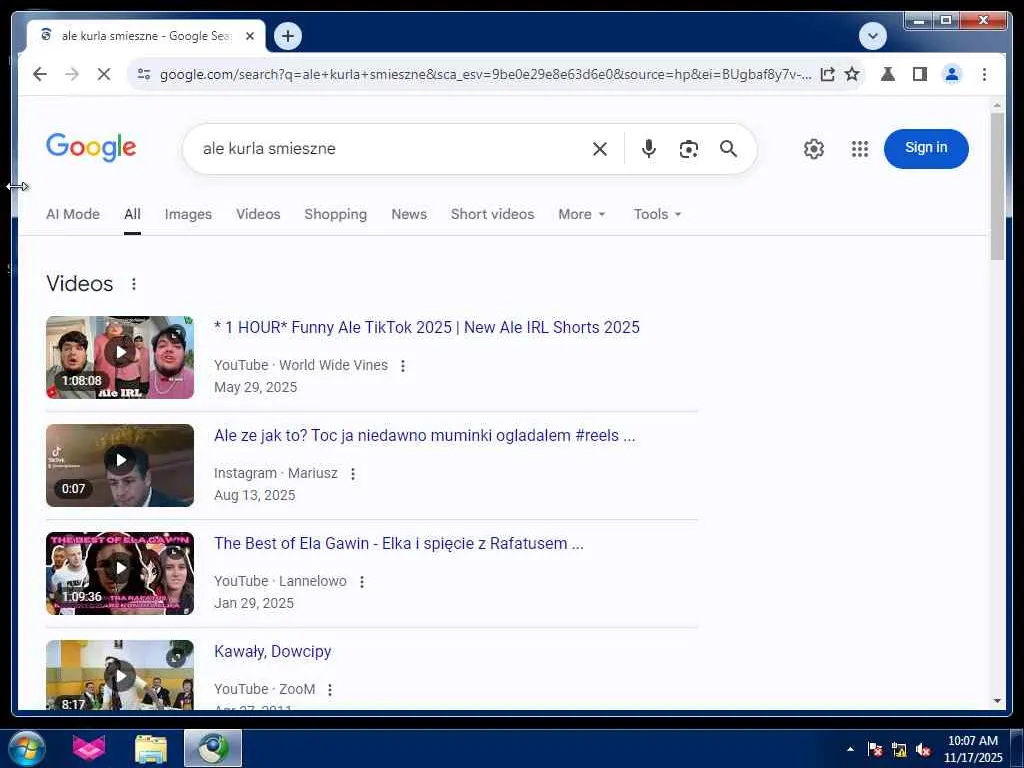Viewport: 1024px width, 768px height.
Task: Submit search with the magnifier icon
Action: click(728, 149)
